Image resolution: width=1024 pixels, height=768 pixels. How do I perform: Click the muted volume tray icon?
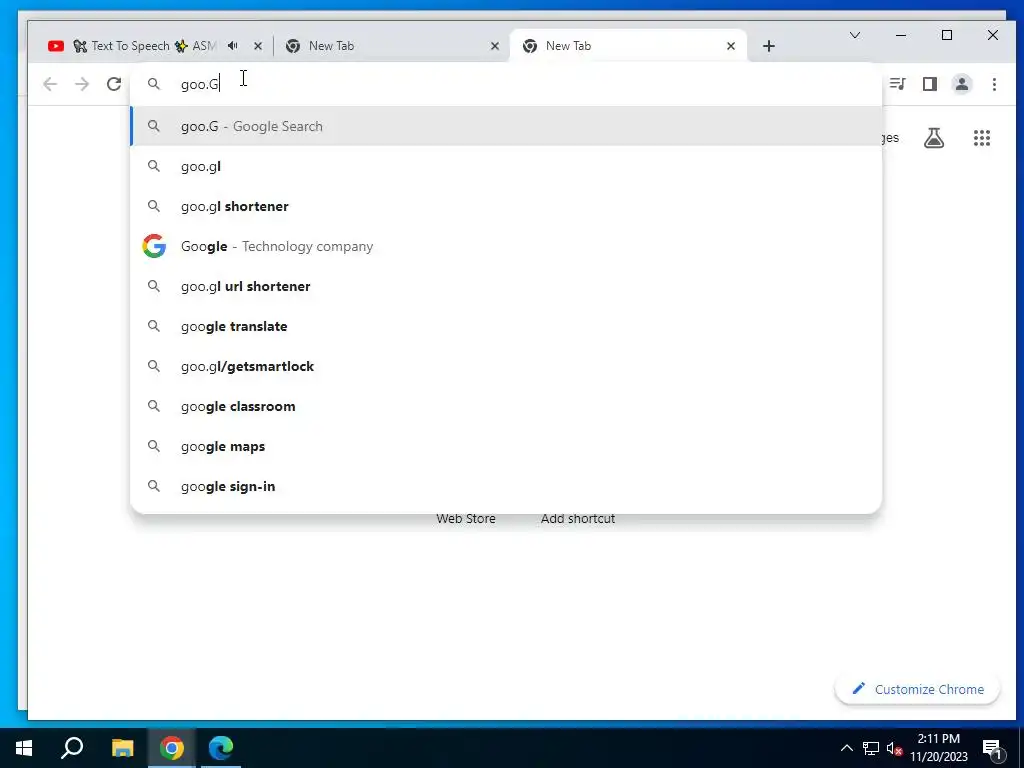coord(894,748)
